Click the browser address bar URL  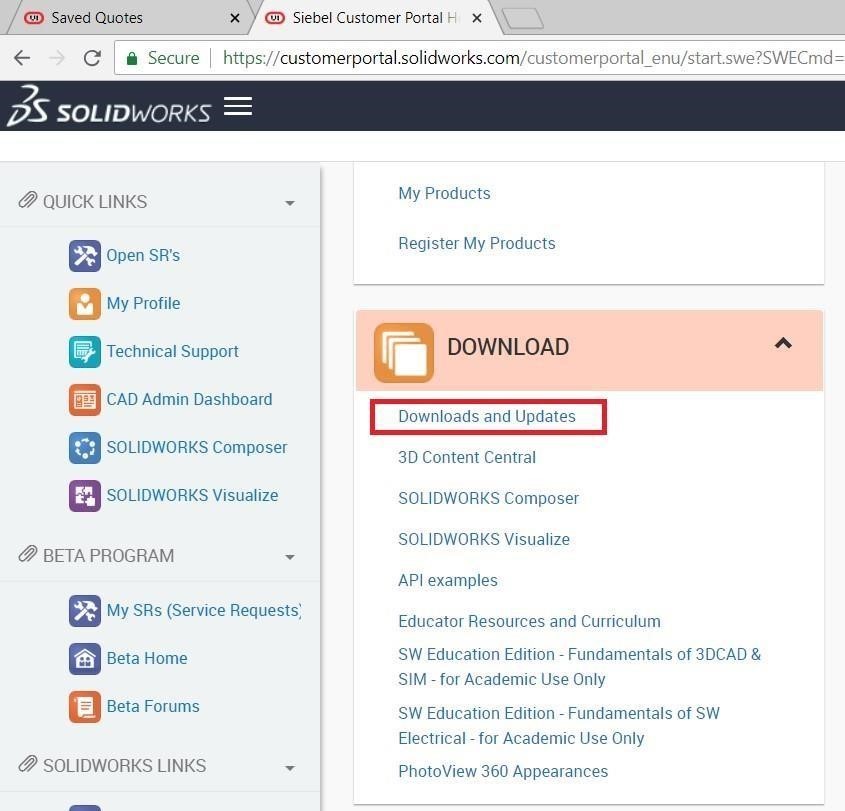(534, 58)
